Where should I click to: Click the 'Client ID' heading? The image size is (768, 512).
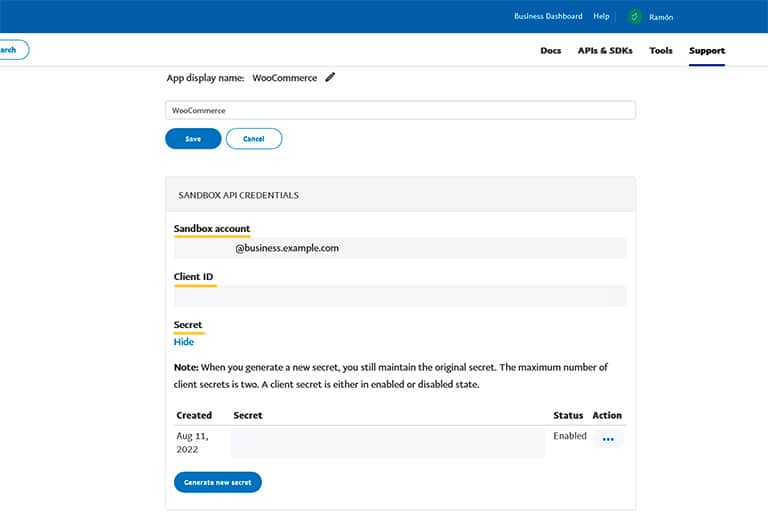(x=193, y=276)
